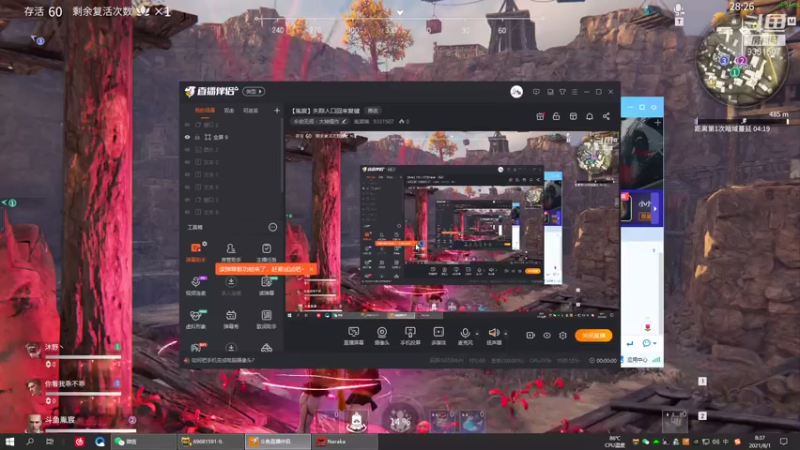Open the phone-as-webcam help link in status bar
The image size is (800, 450).
[x=222, y=360]
